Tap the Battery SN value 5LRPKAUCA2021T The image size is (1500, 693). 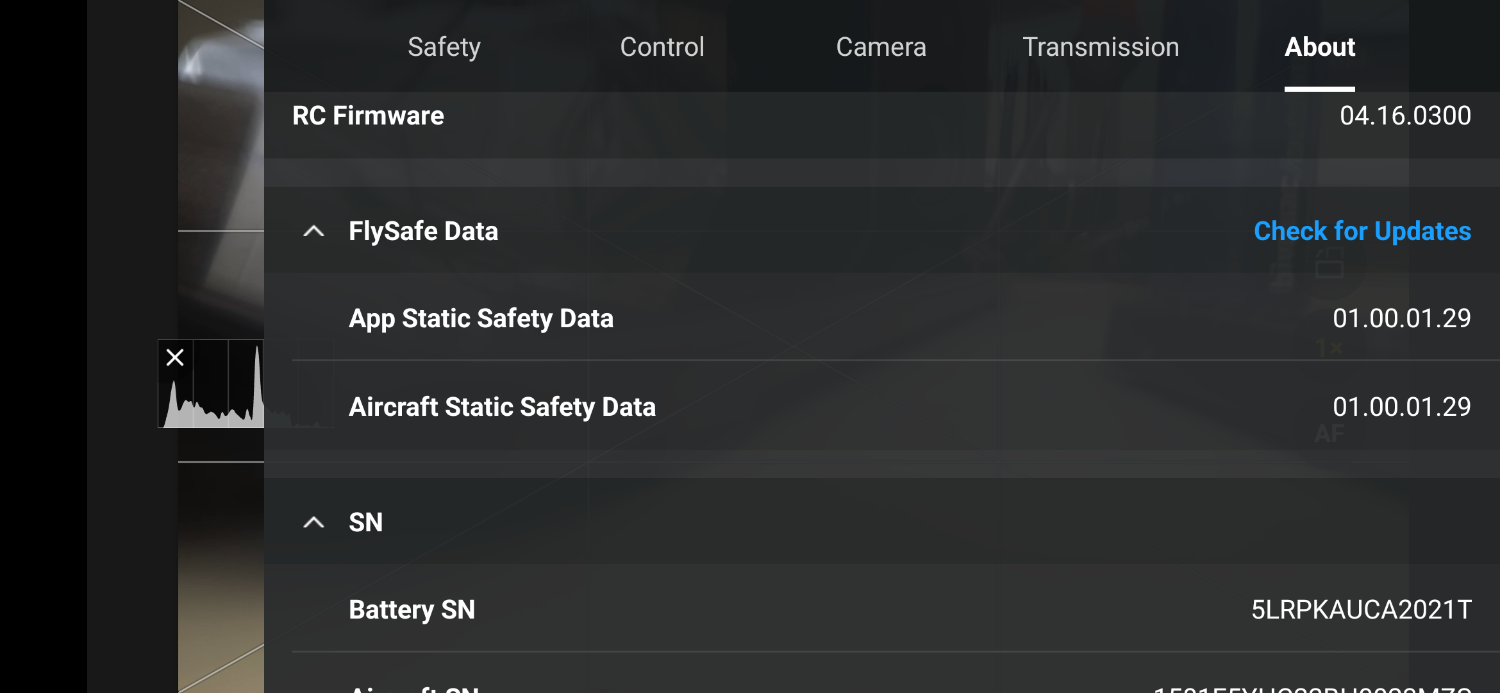click(x=1358, y=609)
